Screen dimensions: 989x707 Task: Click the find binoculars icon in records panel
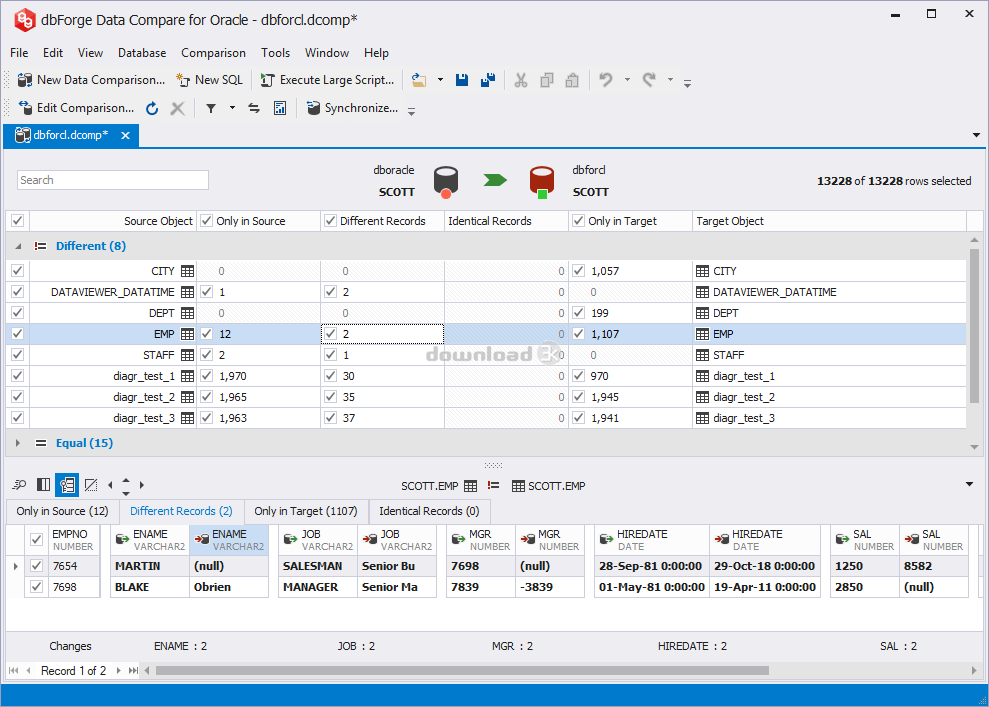[x=19, y=485]
